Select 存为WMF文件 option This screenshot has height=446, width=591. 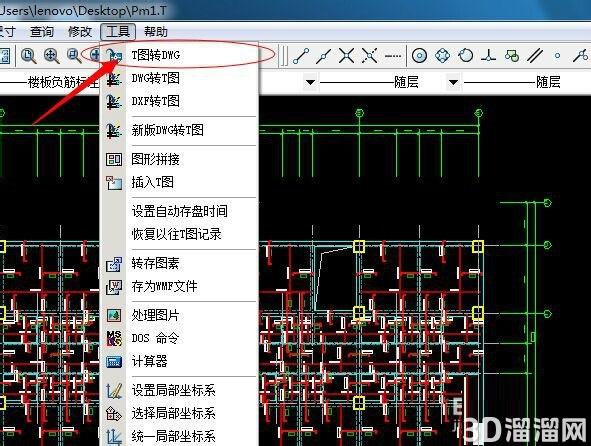pyautogui.click(x=179, y=287)
